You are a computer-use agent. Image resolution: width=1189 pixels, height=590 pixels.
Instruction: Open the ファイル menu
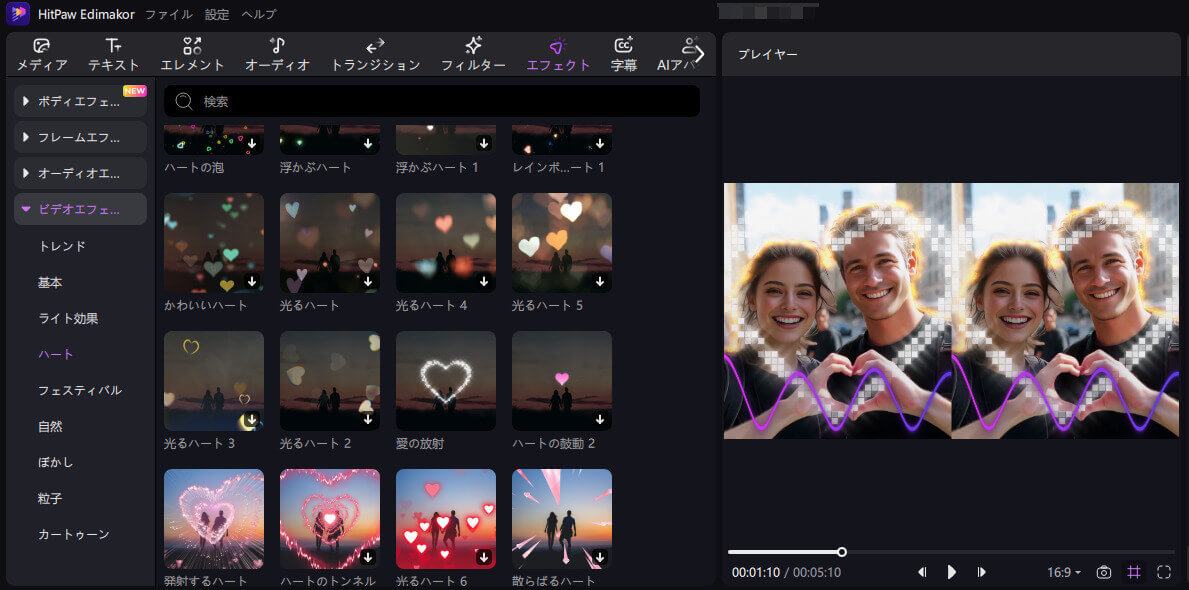[168, 14]
